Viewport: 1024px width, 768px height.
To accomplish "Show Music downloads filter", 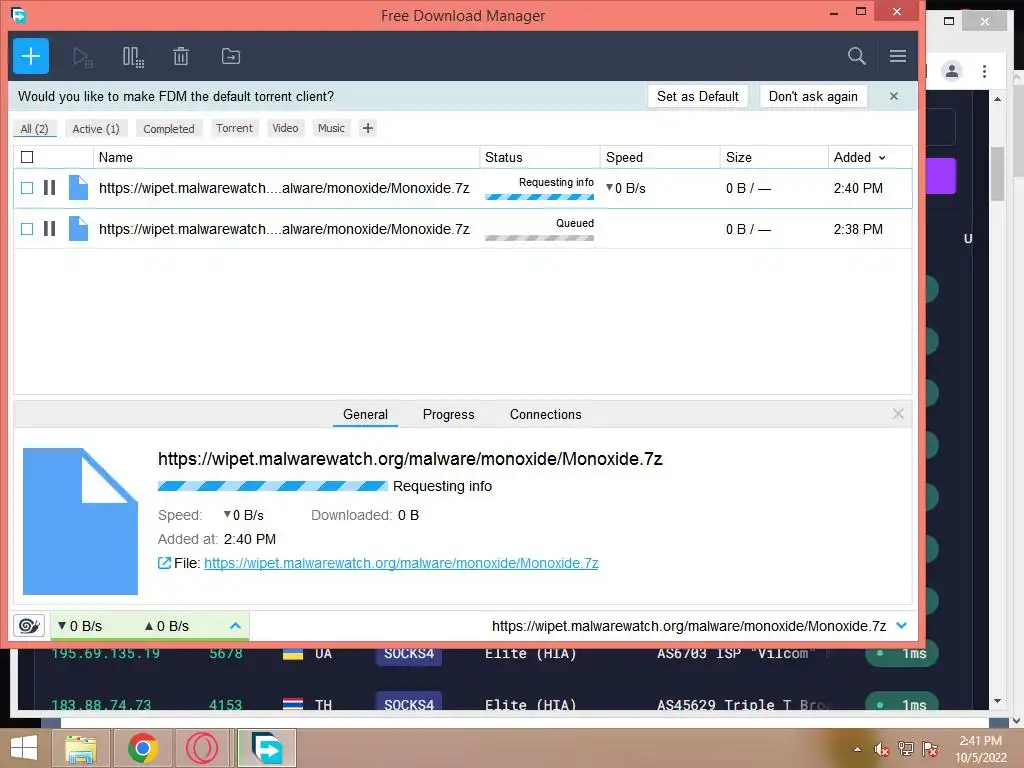I will [x=331, y=128].
